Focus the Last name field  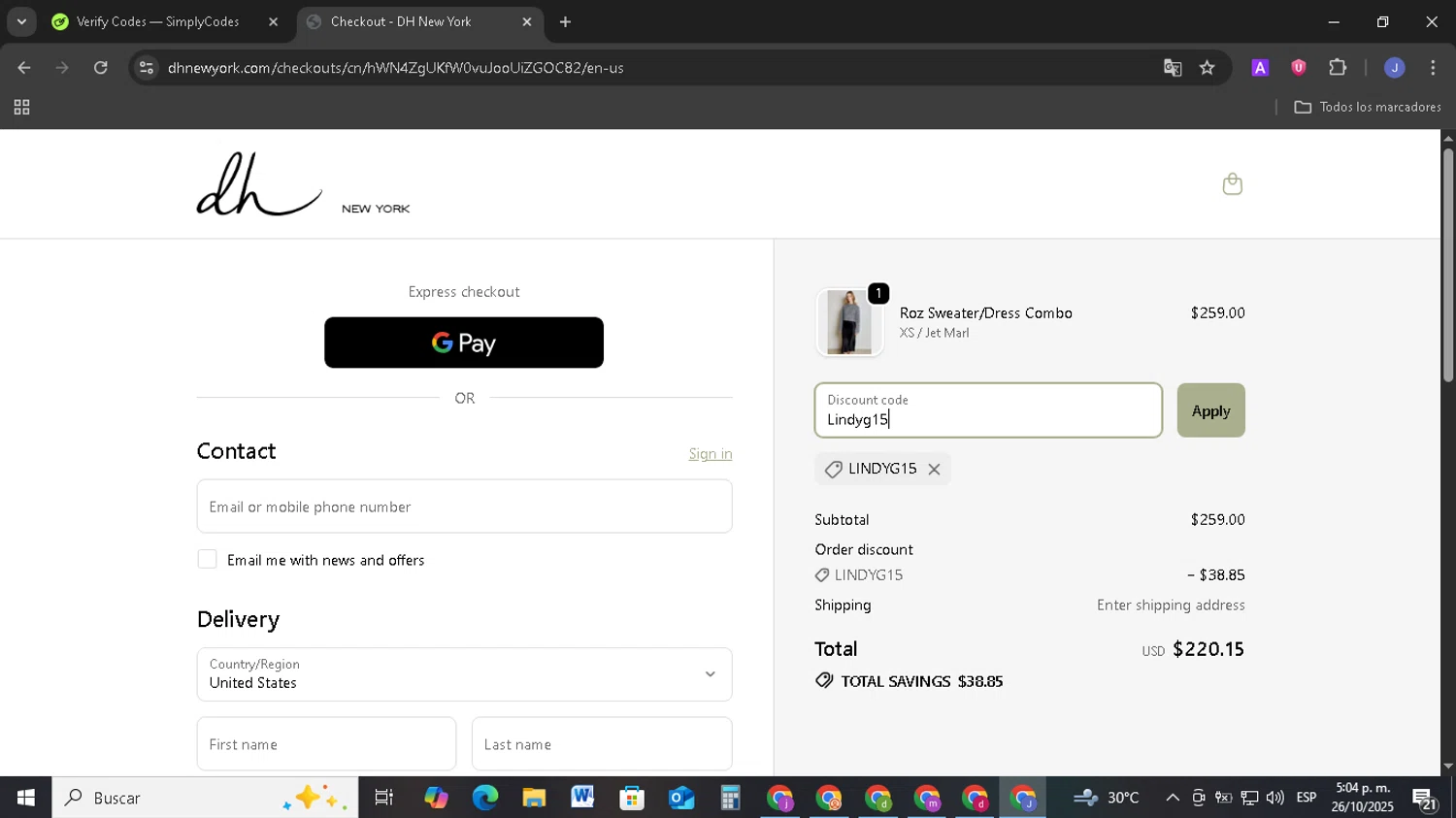[x=602, y=744]
